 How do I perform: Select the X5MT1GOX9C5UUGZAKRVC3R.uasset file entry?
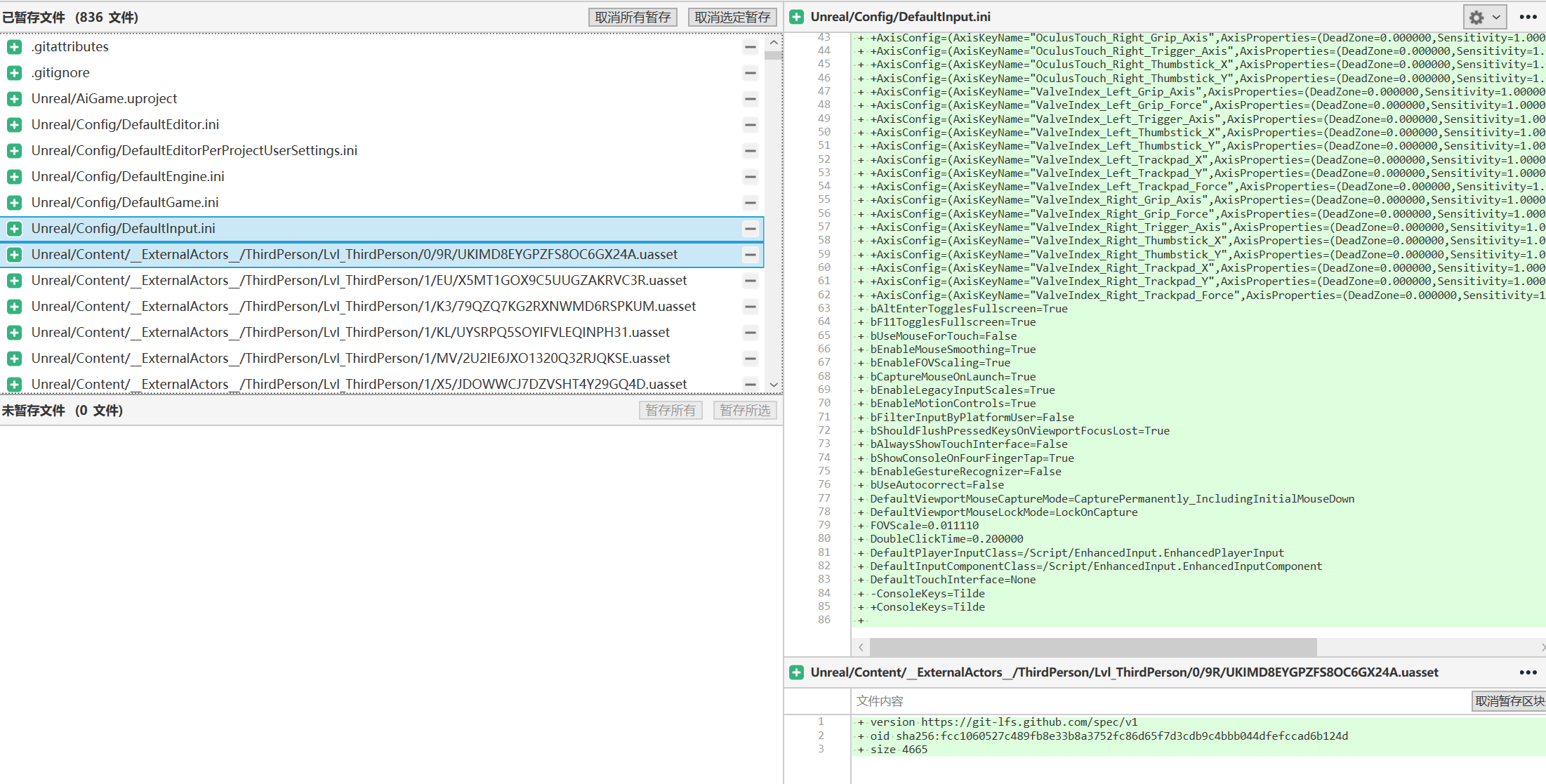[359, 281]
